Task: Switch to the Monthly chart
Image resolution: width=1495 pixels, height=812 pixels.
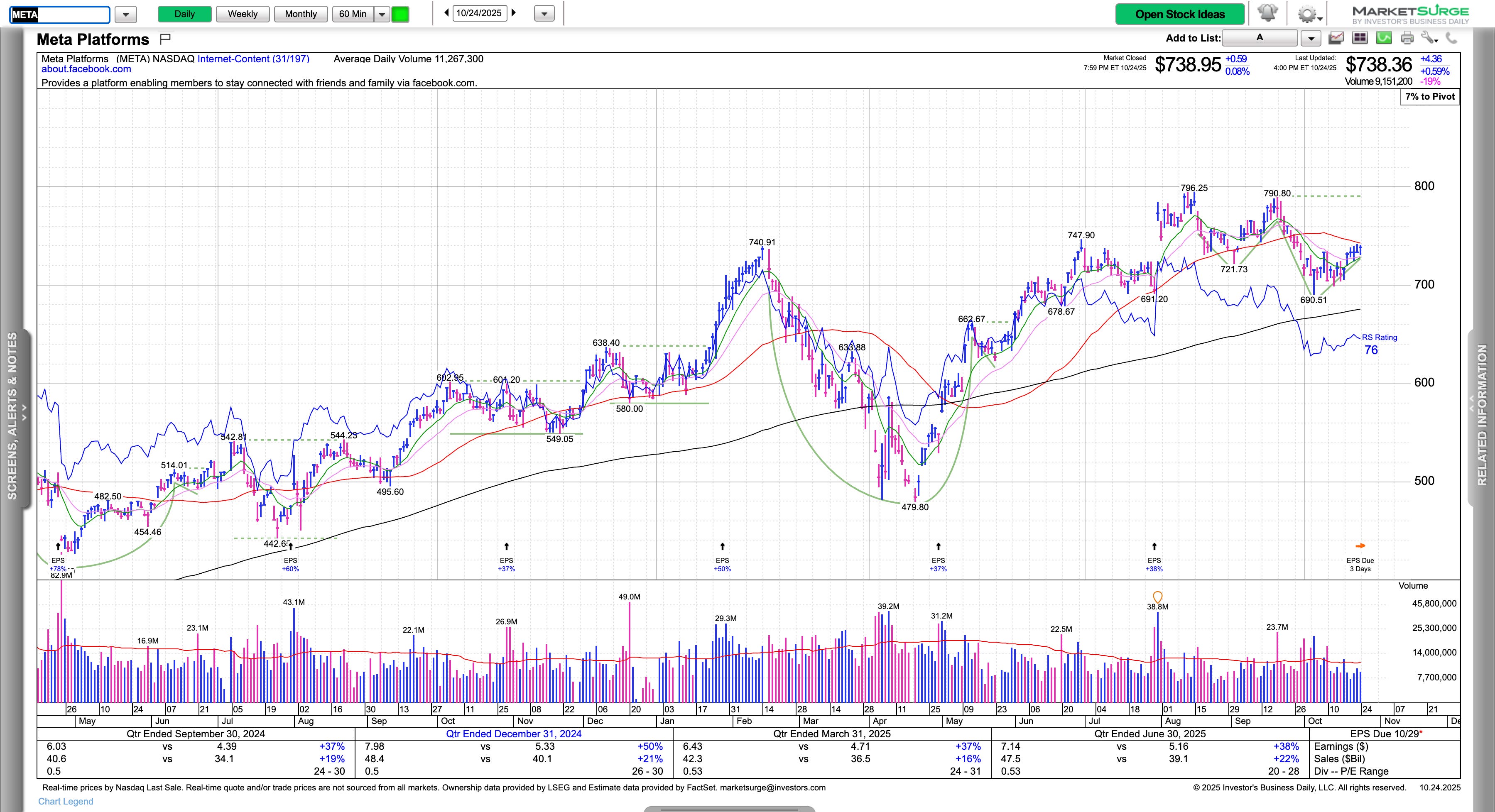Action: point(301,14)
